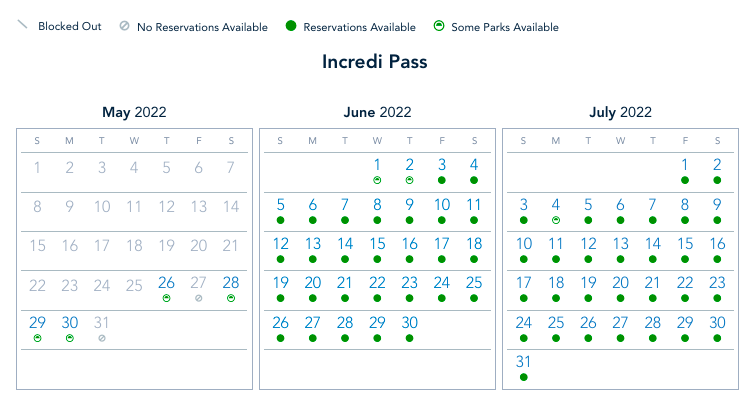Click the Incredi Pass heading
Screen dimensions: 754x407
pyautogui.click(x=375, y=62)
